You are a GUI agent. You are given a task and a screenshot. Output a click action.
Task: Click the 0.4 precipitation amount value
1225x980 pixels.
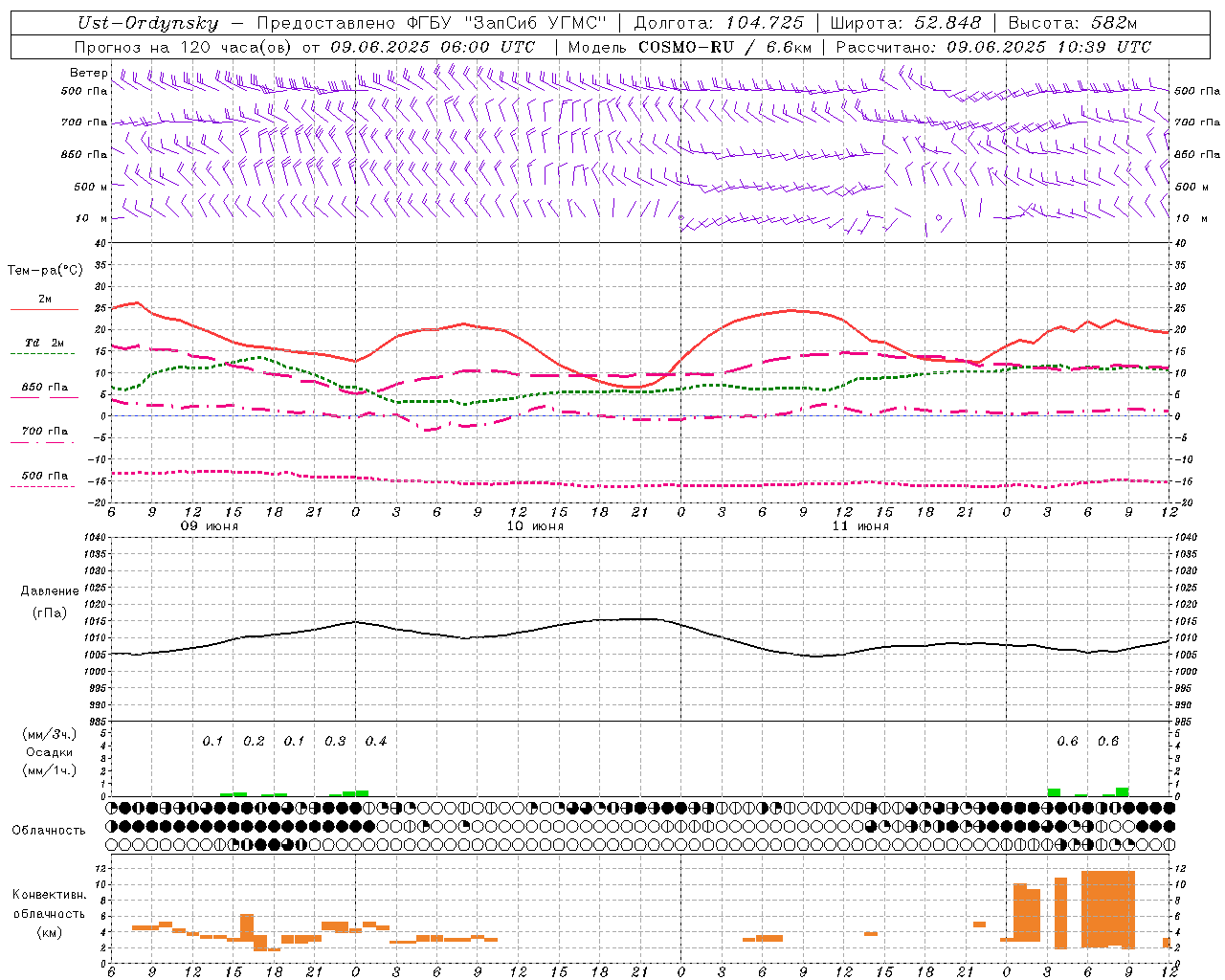pos(376,742)
